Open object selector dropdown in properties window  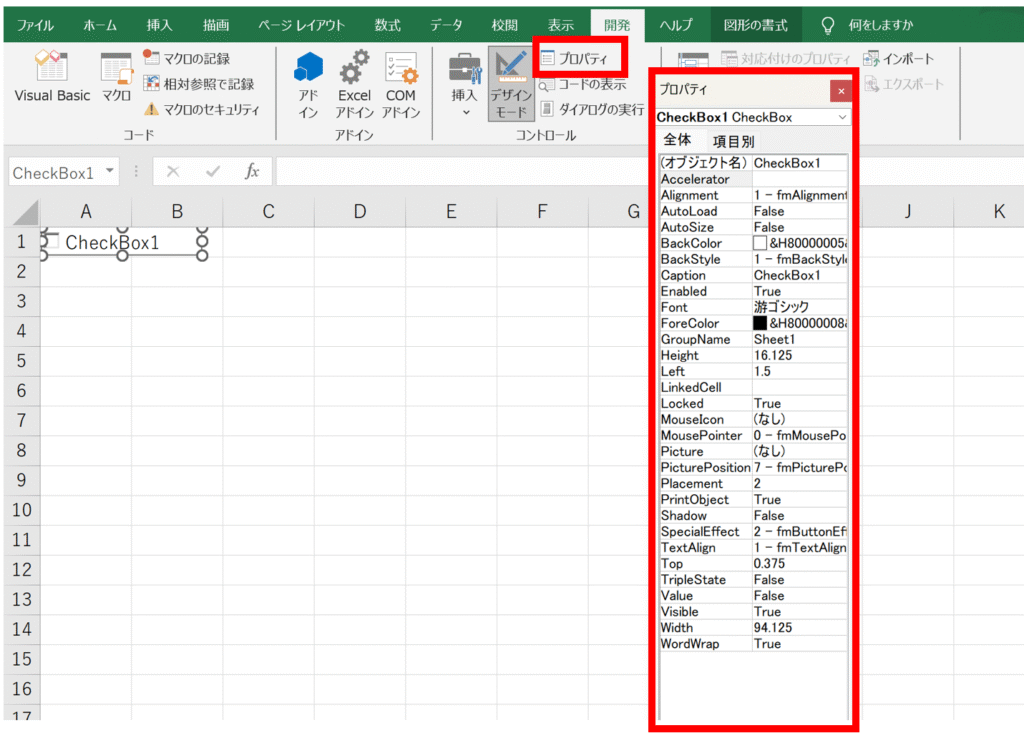tap(842, 117)
